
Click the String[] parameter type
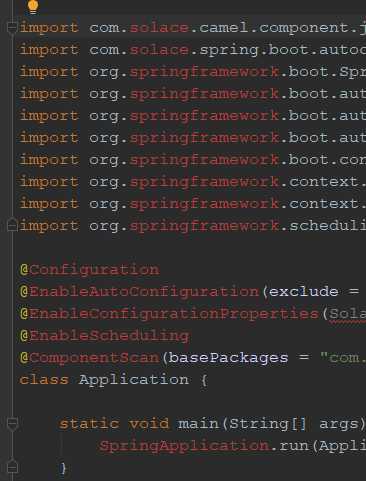click(x=268, y=424)
